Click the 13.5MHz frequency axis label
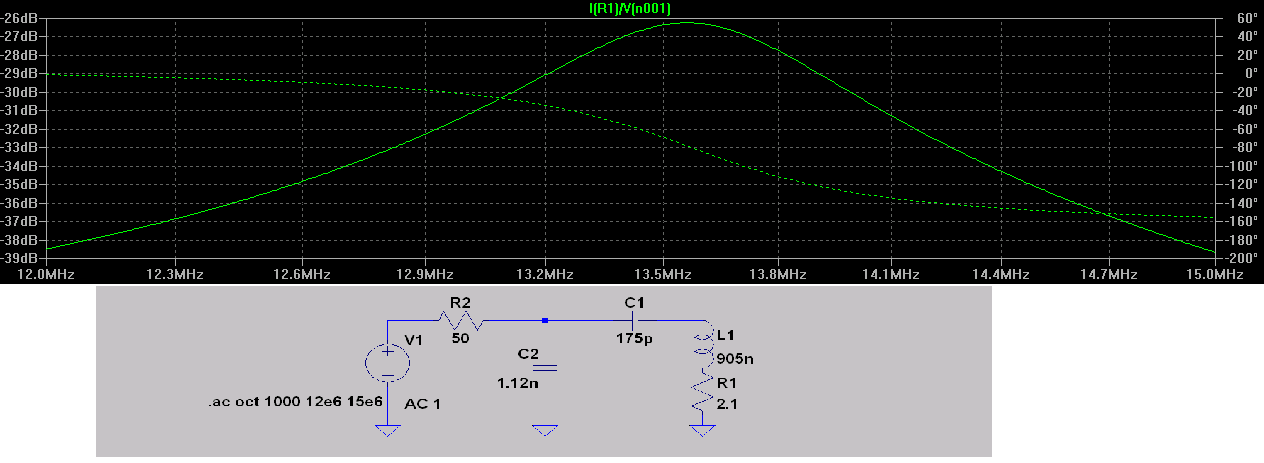This screenshot has height=463, width=1264. pyautogui.click(x=663, y=273)
